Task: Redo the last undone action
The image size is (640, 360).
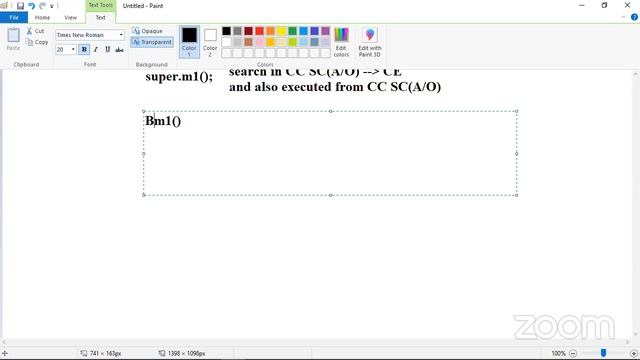Action: point(42,6)
